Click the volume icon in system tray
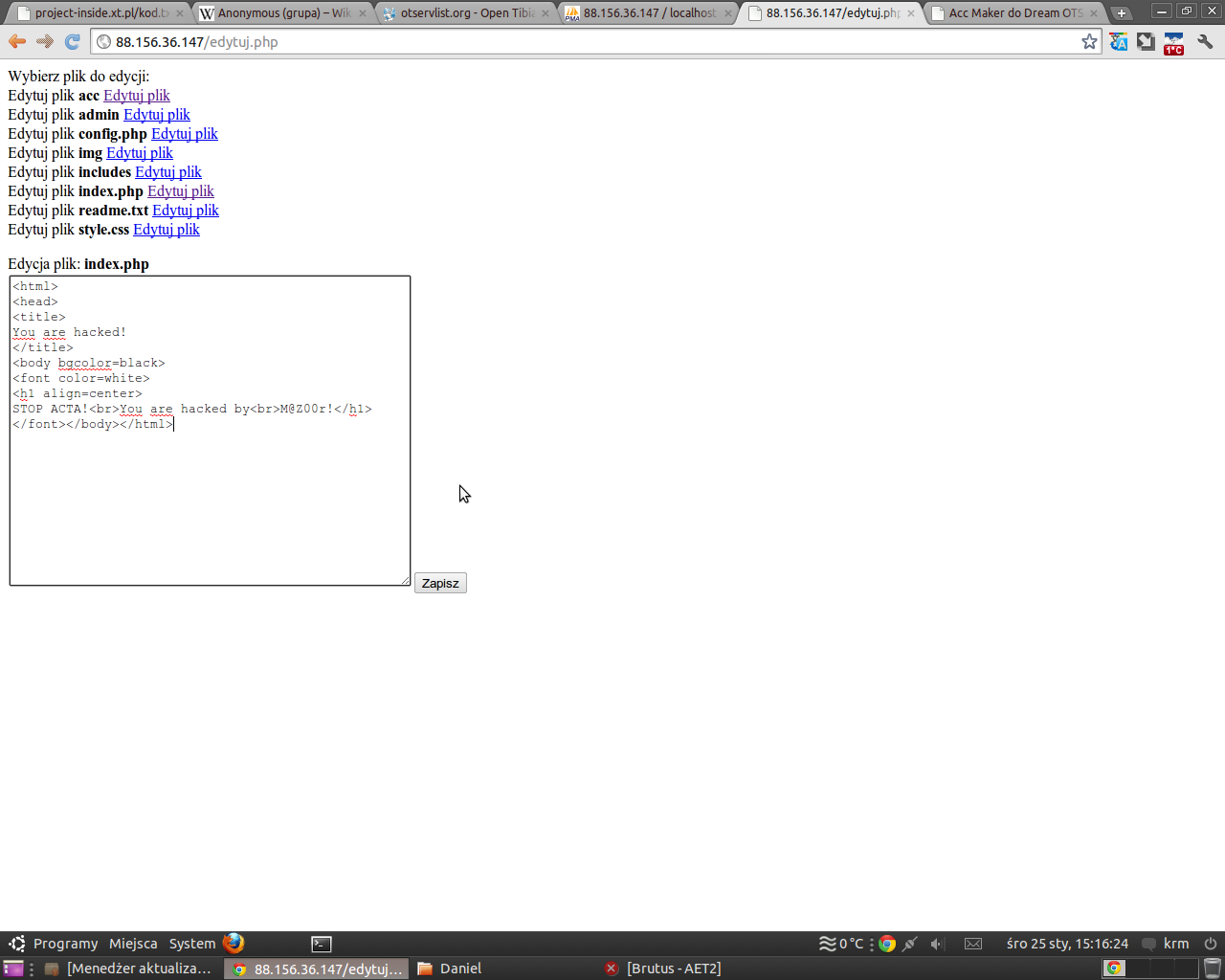Viewport: 1225px width, 980px height. (x=937, y=944)
